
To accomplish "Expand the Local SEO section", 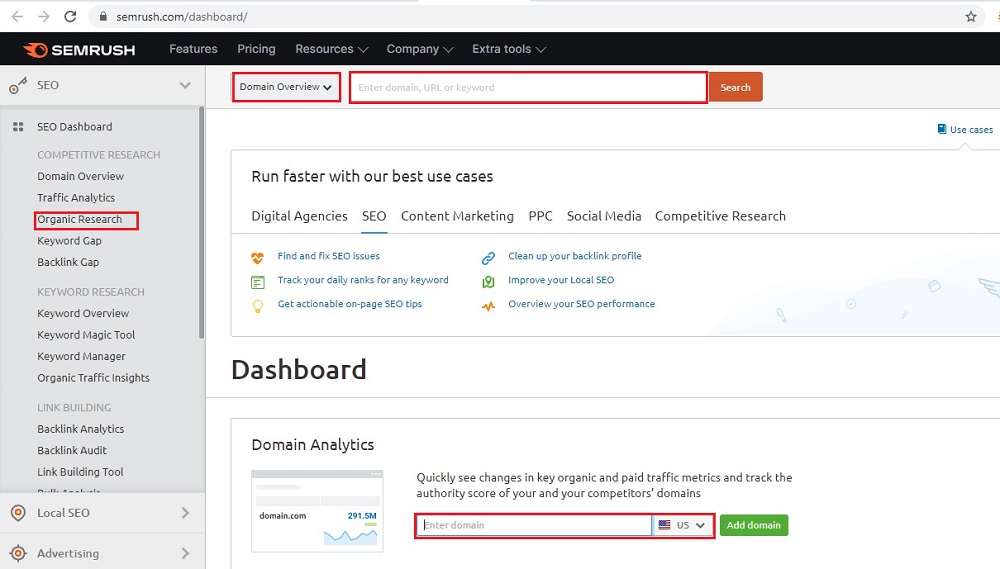I will 185,513.
